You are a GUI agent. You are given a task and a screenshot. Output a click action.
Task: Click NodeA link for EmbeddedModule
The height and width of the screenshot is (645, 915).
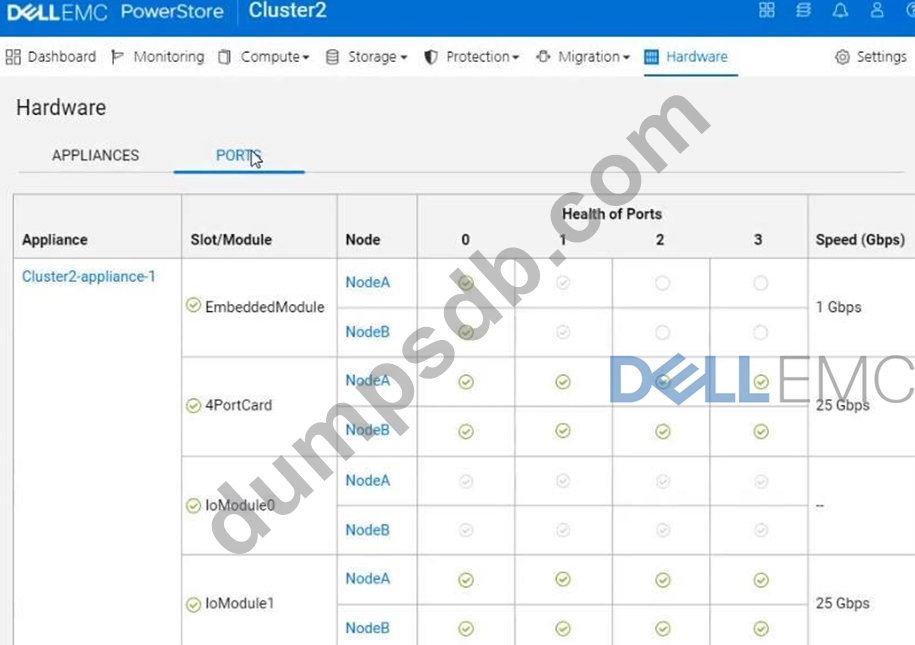click(x=367, y=282)
